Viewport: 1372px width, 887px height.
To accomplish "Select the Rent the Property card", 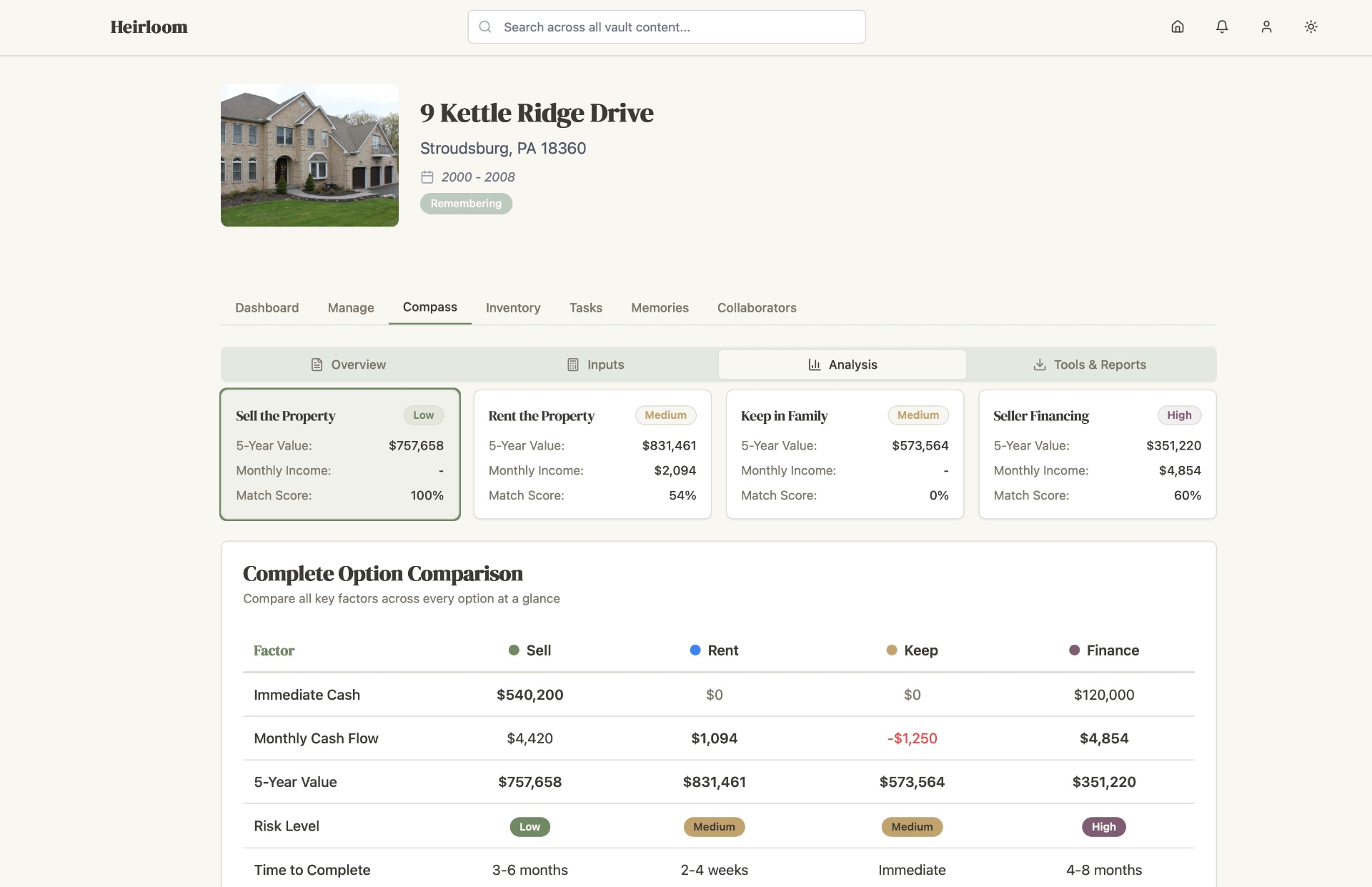I will (592, 455).
